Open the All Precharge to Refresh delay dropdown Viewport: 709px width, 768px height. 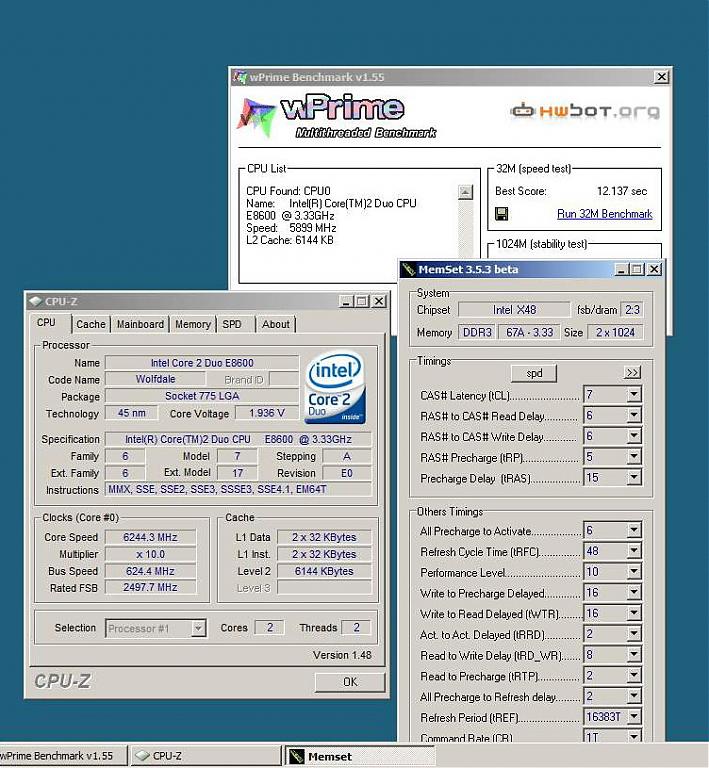634,696
